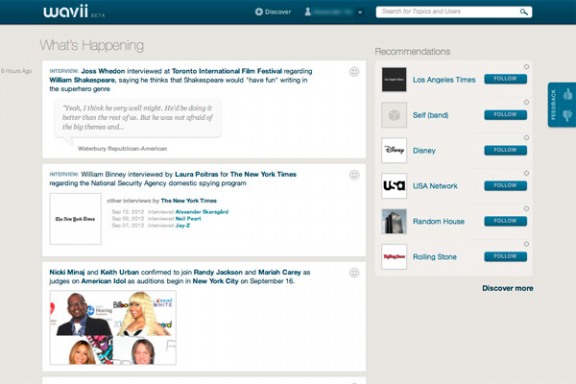Open the USA Network topic name link
The height and width of the screenshot is (384, 576).
click(x=435, y=186)
